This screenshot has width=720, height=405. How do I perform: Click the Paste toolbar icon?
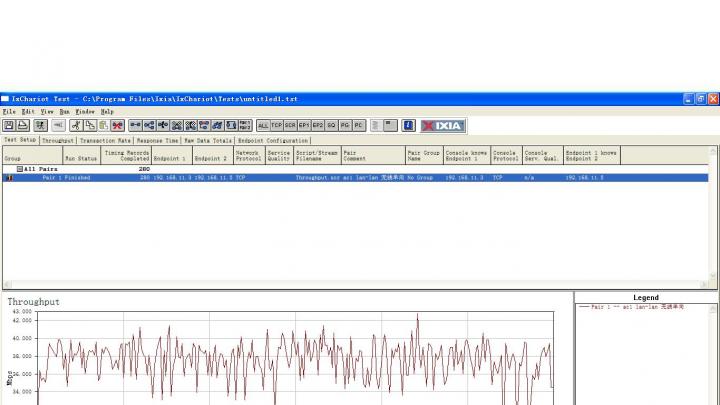(104, 125)
